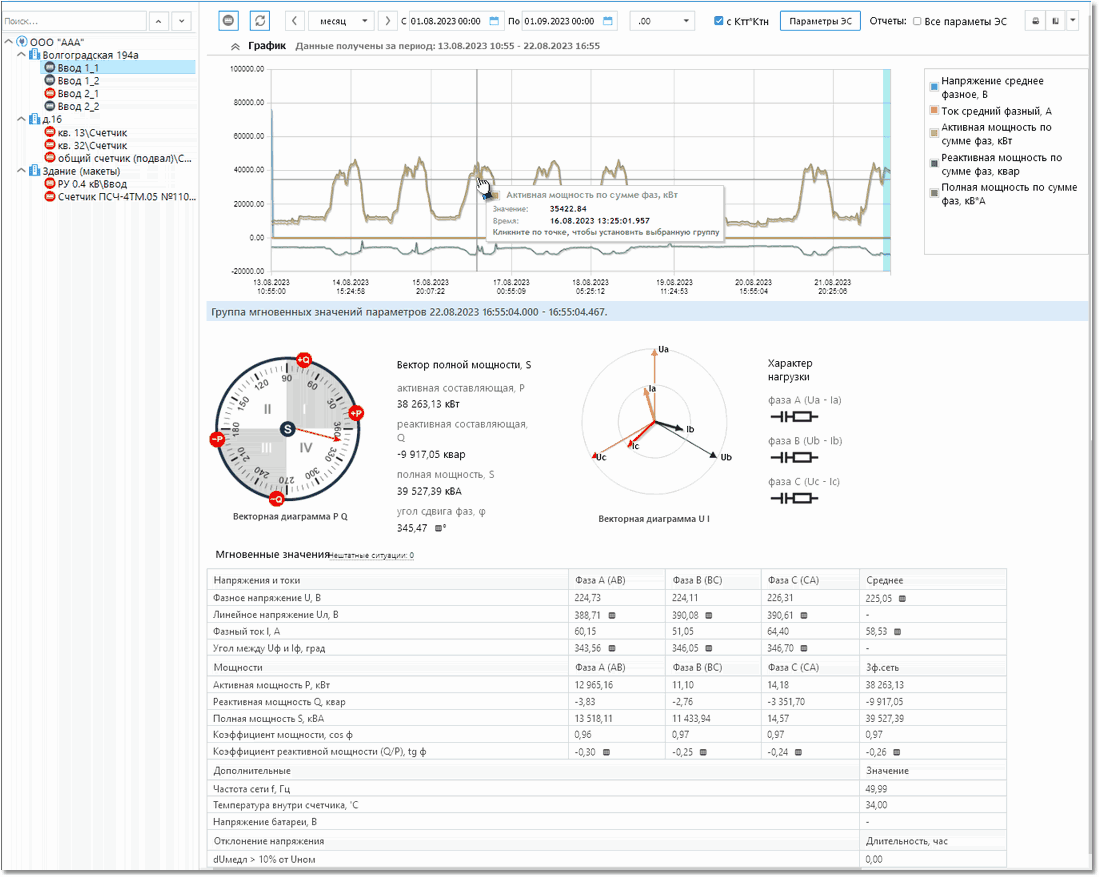Collapse the Волгоградская 194а tree node
Viewport: 1099px width, 877px height.
click(x=21, y=55)
